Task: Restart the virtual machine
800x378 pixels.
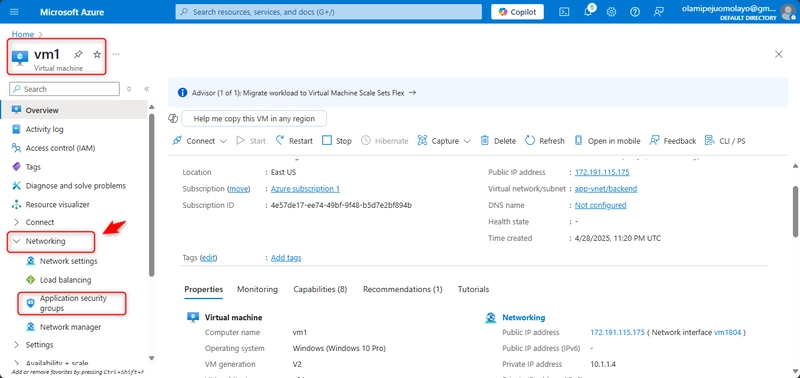Action: click(x=294, y=141)
